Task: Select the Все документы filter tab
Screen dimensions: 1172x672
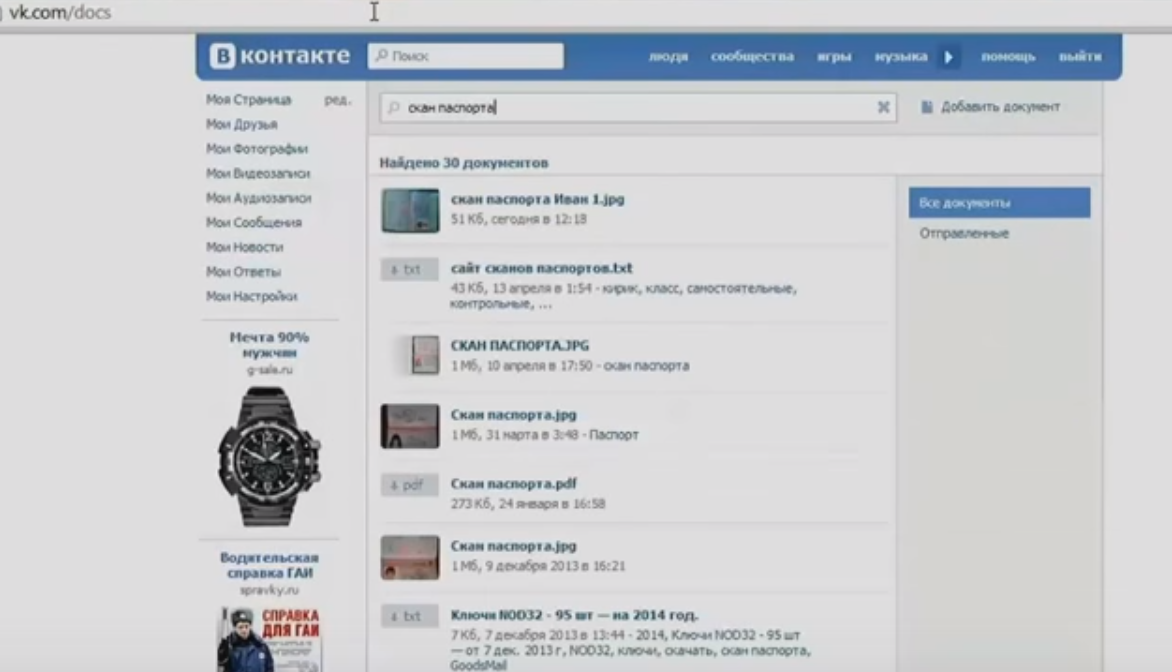Action: [999, 203]
